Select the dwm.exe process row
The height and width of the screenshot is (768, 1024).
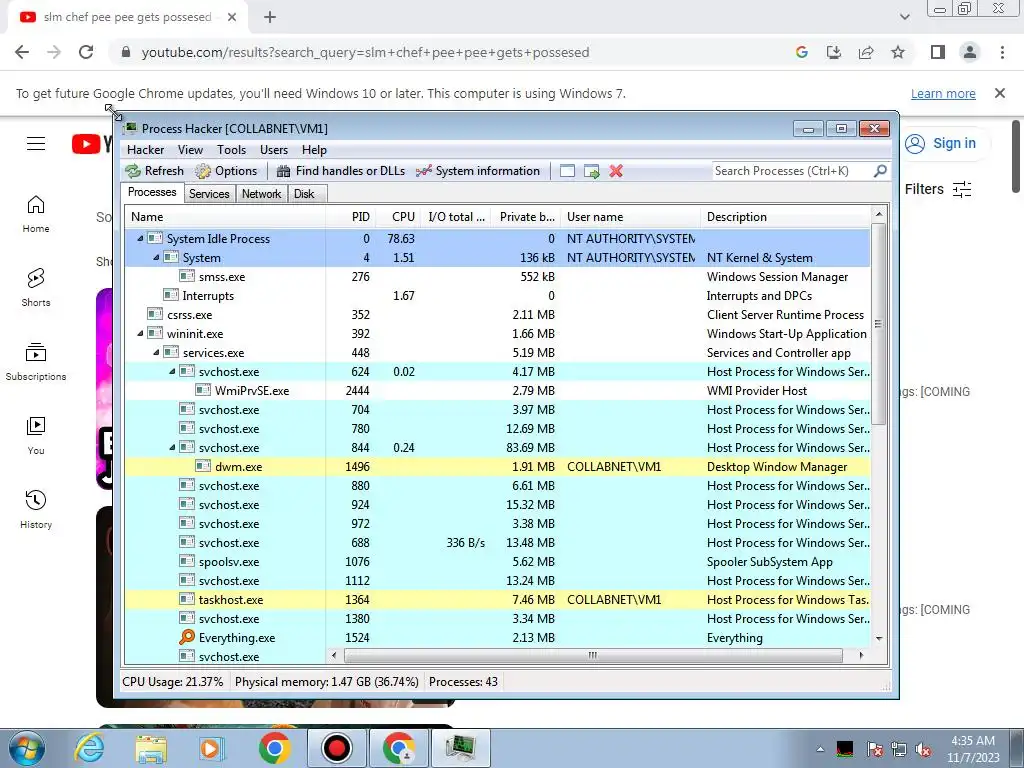click(497, 467)
